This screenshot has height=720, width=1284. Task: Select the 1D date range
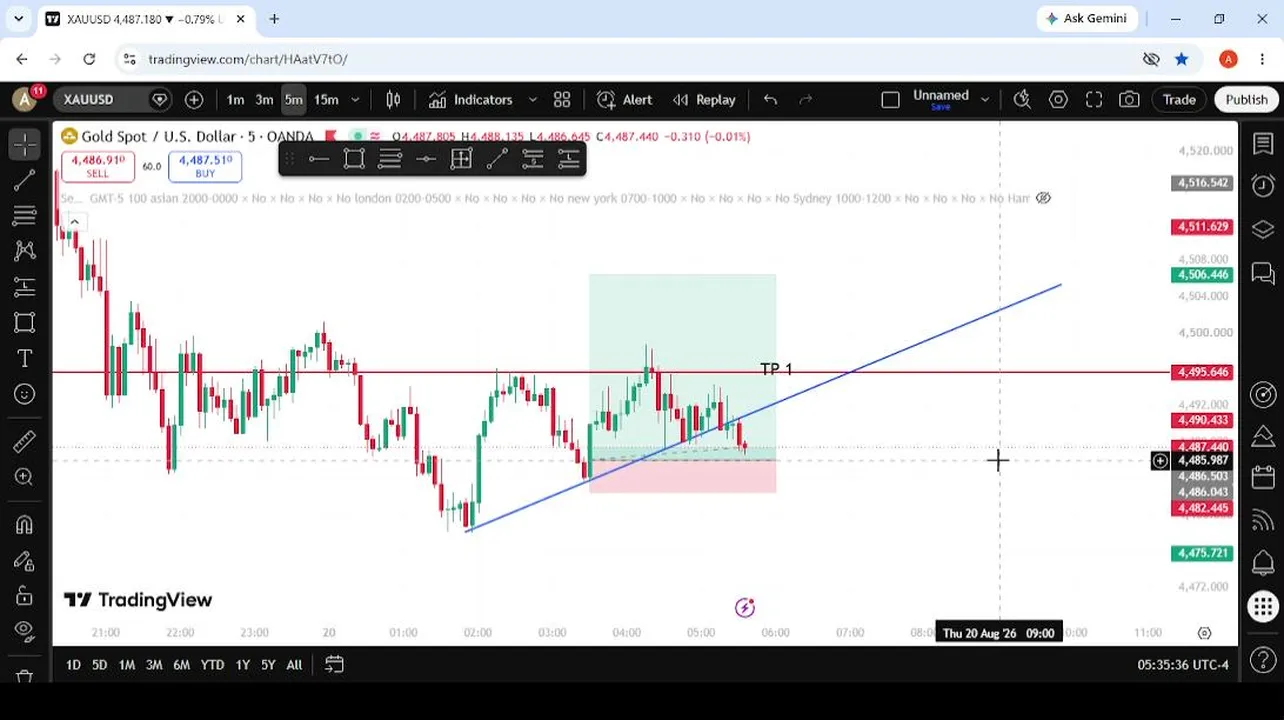73,664
